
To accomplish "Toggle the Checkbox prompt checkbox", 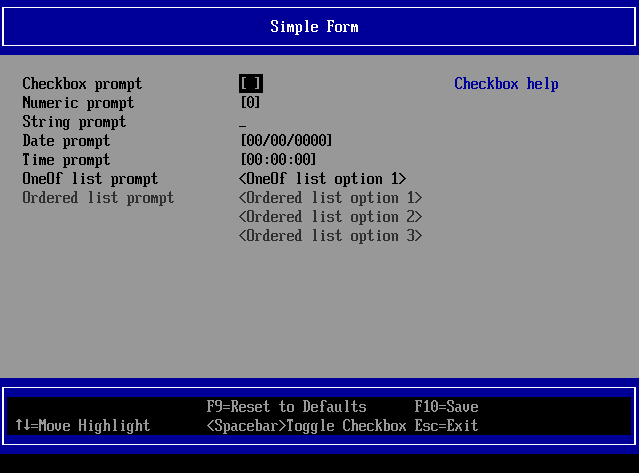I will [x=250, y=84].
